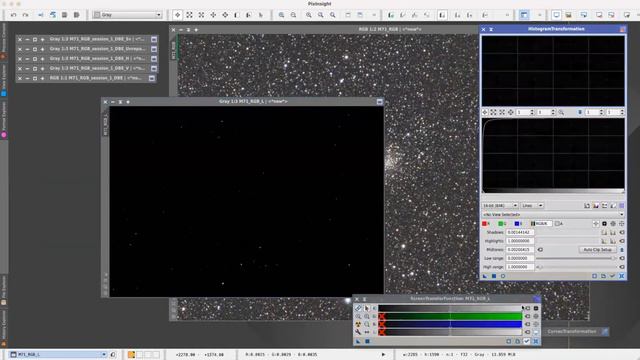640x360 pixels.
Task: Open the No View Selected dropdown
Action: pyautogui.click(x=553, y=214)
